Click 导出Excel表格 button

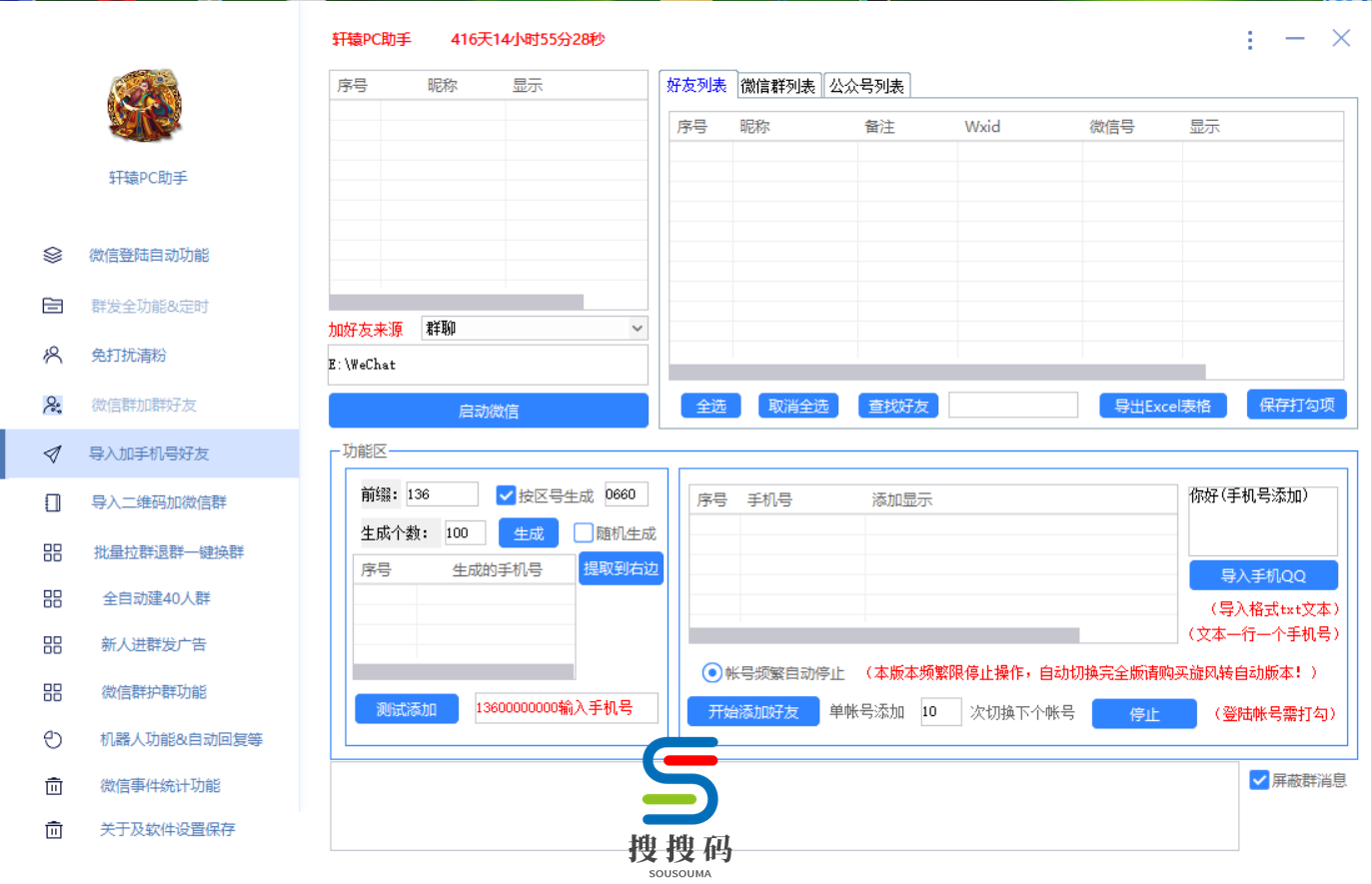[1163, 406]
